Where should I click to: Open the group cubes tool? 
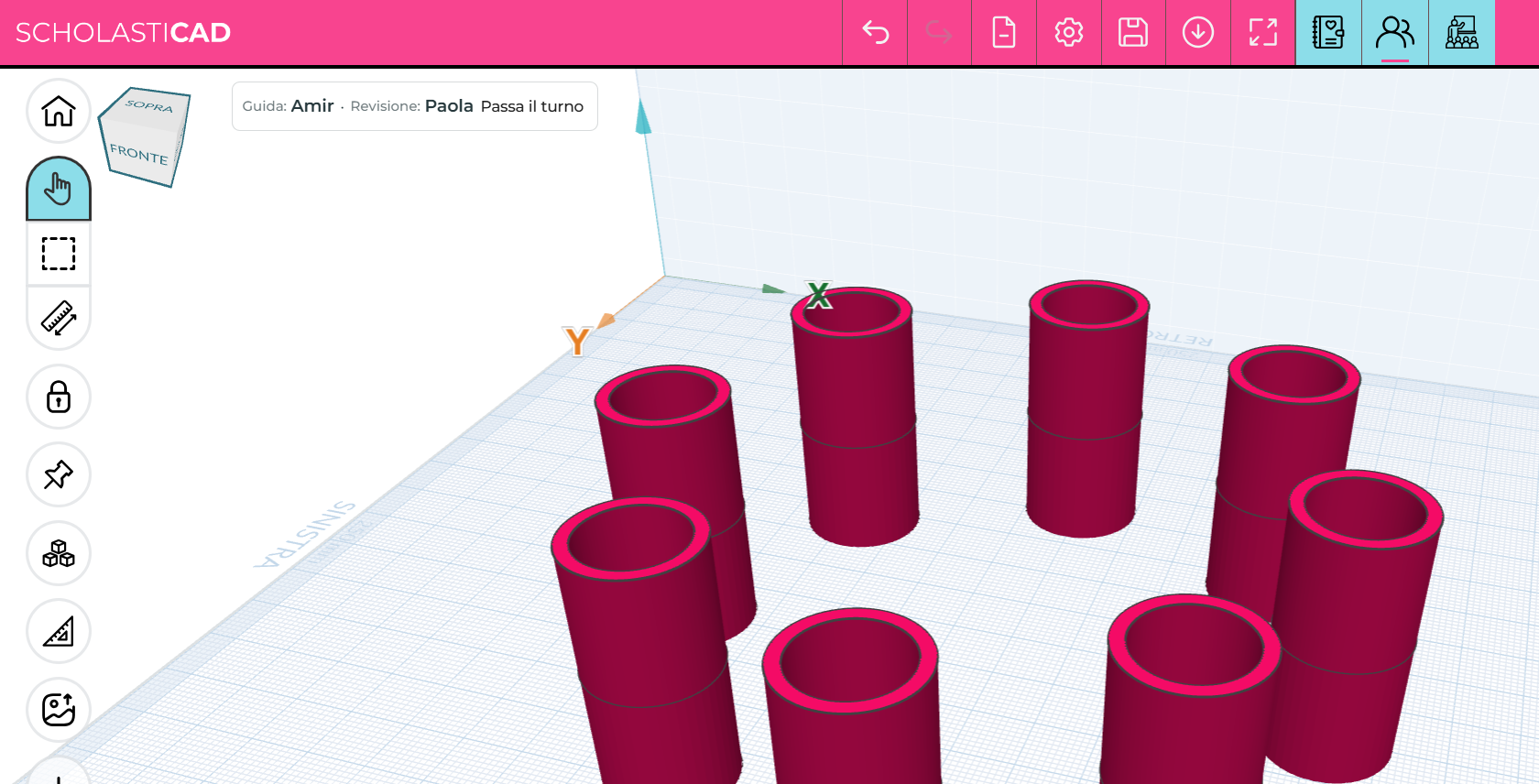tap(59, 553)
